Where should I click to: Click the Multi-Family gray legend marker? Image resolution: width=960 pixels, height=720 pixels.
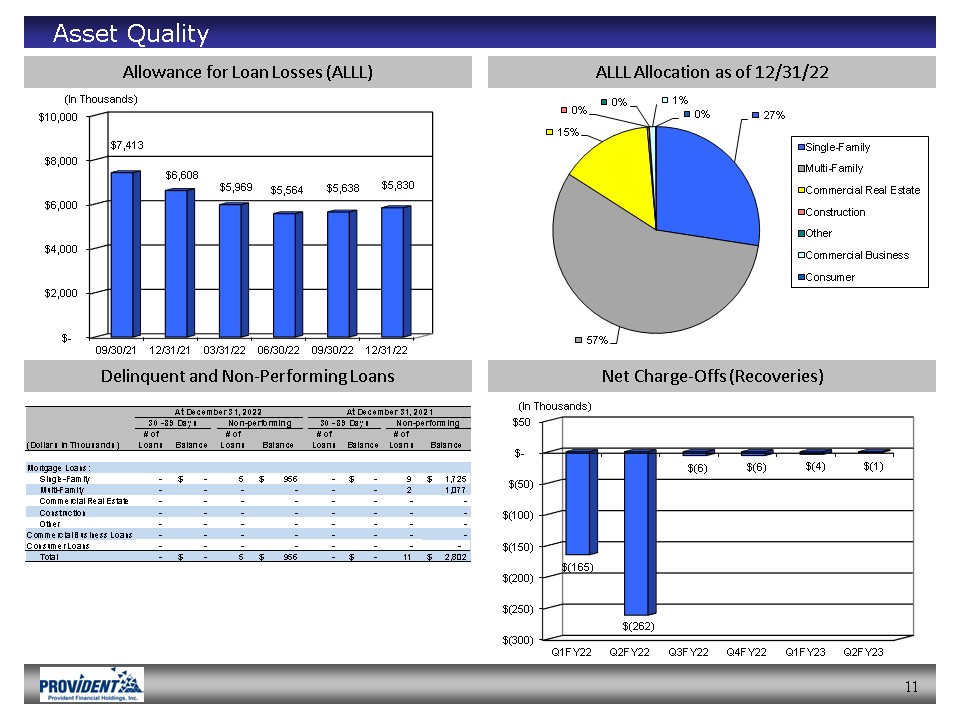800,169
